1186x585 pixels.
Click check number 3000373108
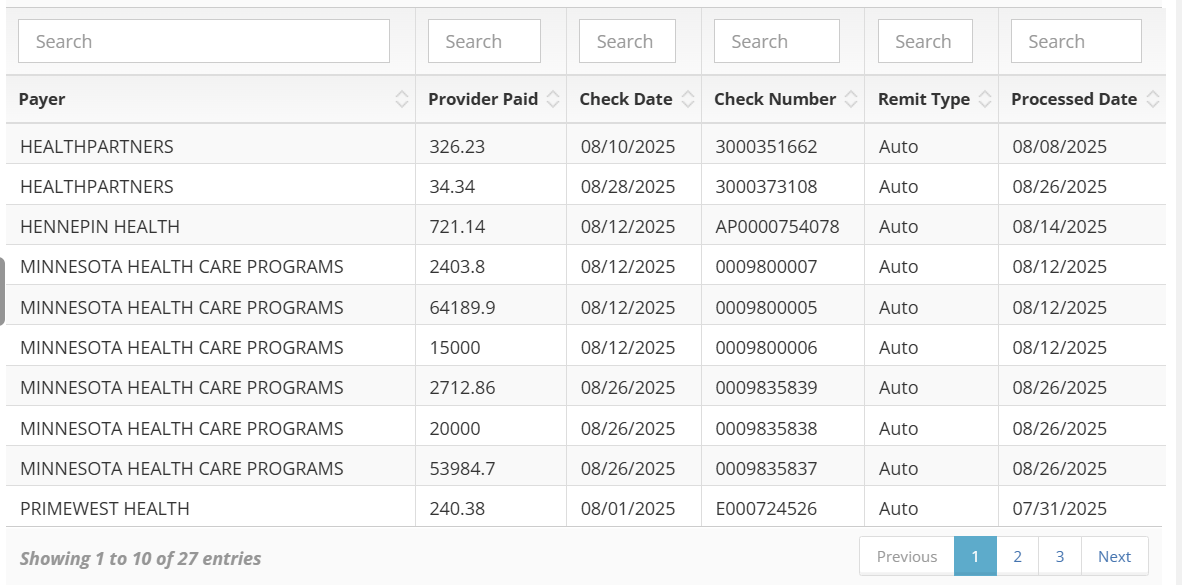pyautogui.click(x=766, y=186)
